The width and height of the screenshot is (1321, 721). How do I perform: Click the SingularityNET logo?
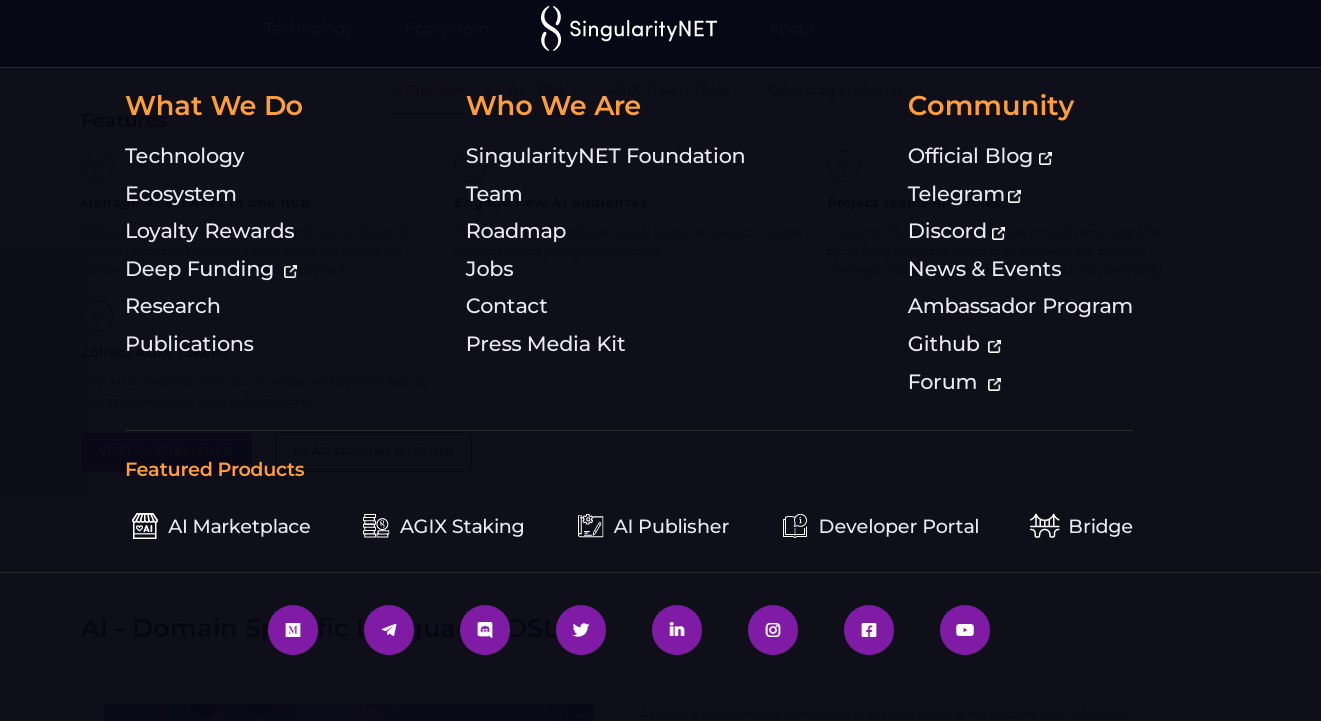tap(629, 29)
